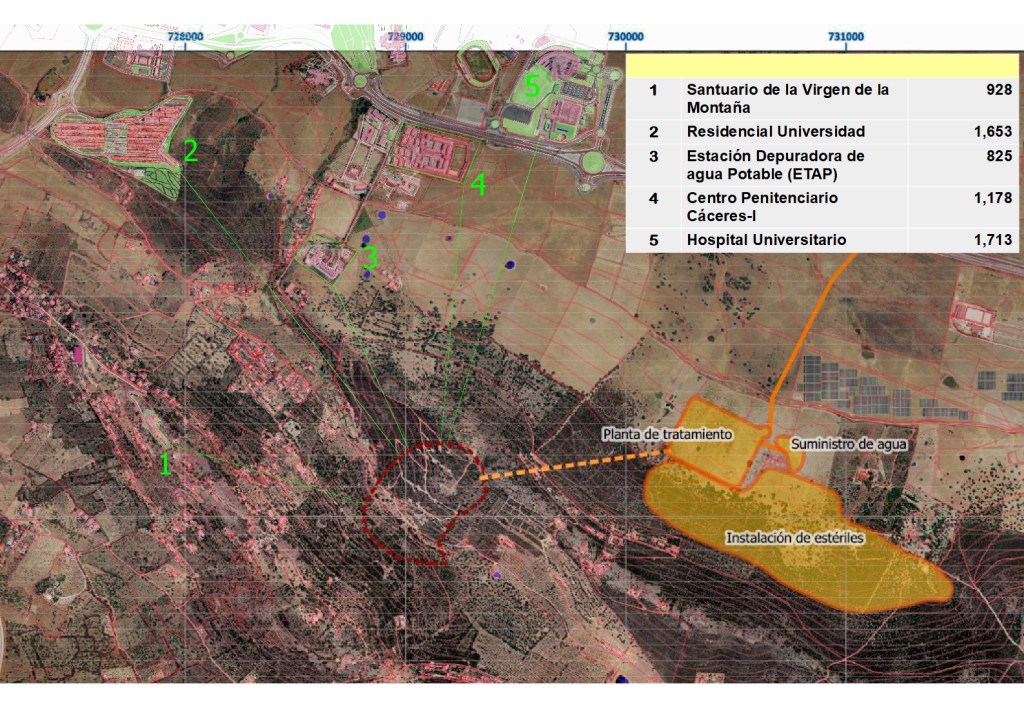Select the 'Instalación de estériles' label
1024x724 pixels.
pyautogui.click(x=794, y=537)
